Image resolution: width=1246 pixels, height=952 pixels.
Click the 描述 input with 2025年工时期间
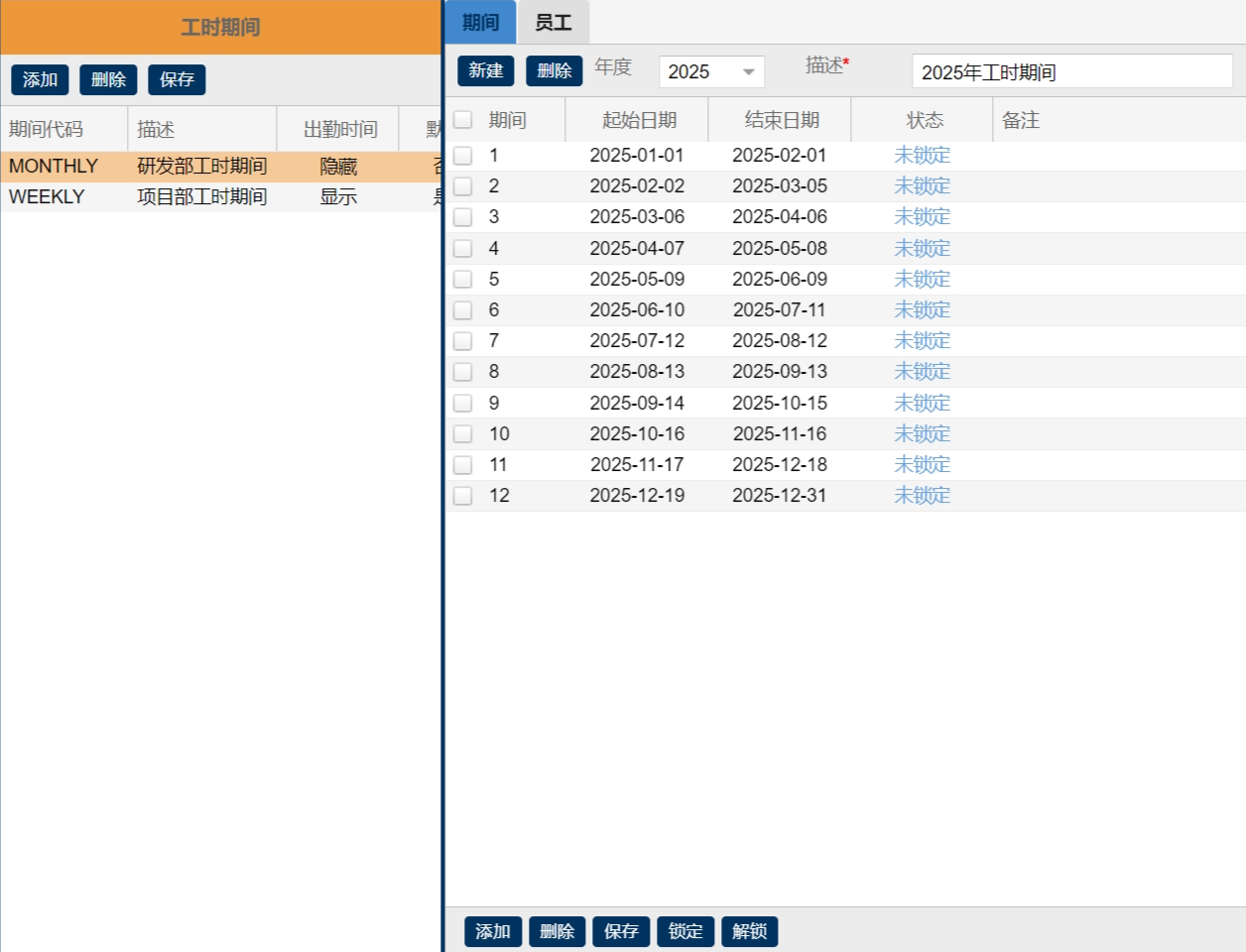1071,72
